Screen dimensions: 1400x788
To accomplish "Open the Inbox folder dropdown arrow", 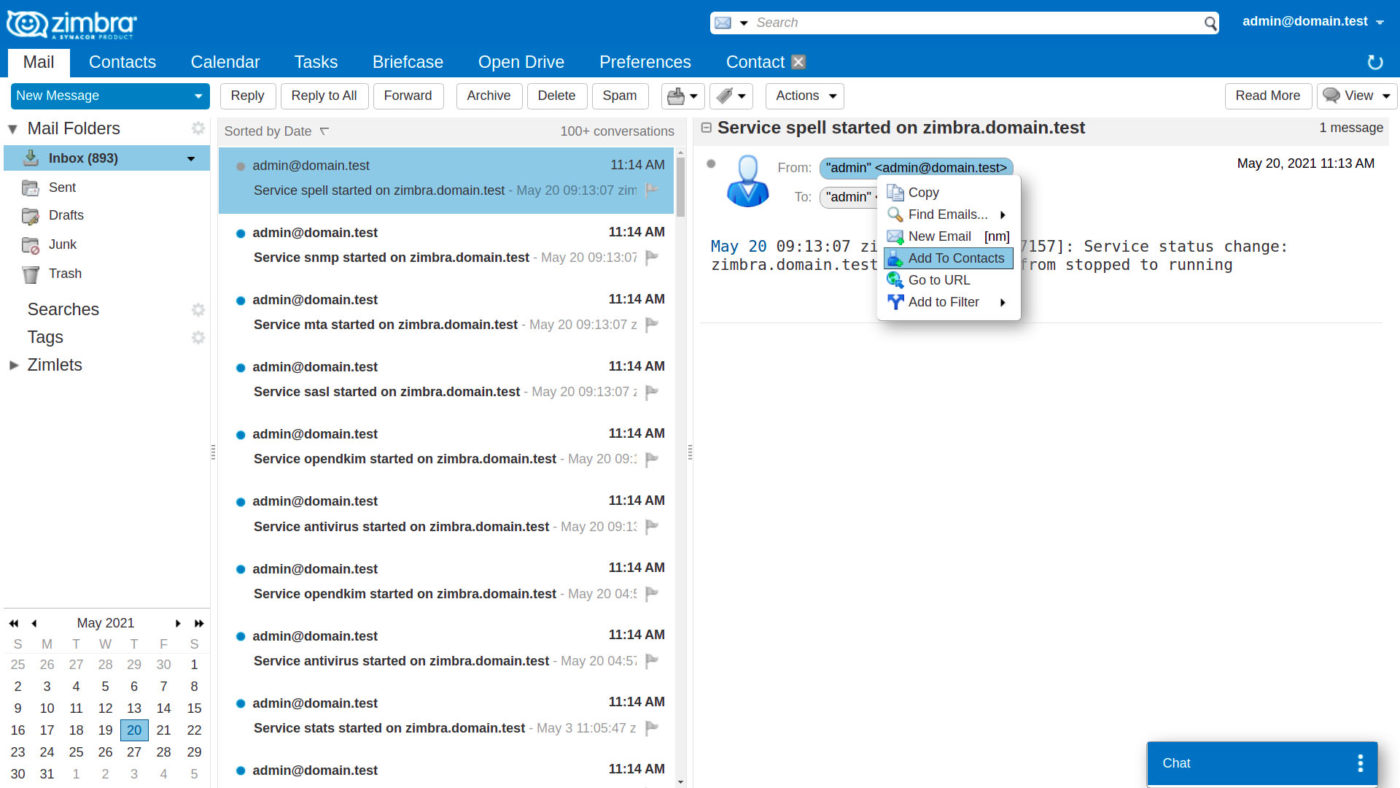I will (x=190, y=157).
